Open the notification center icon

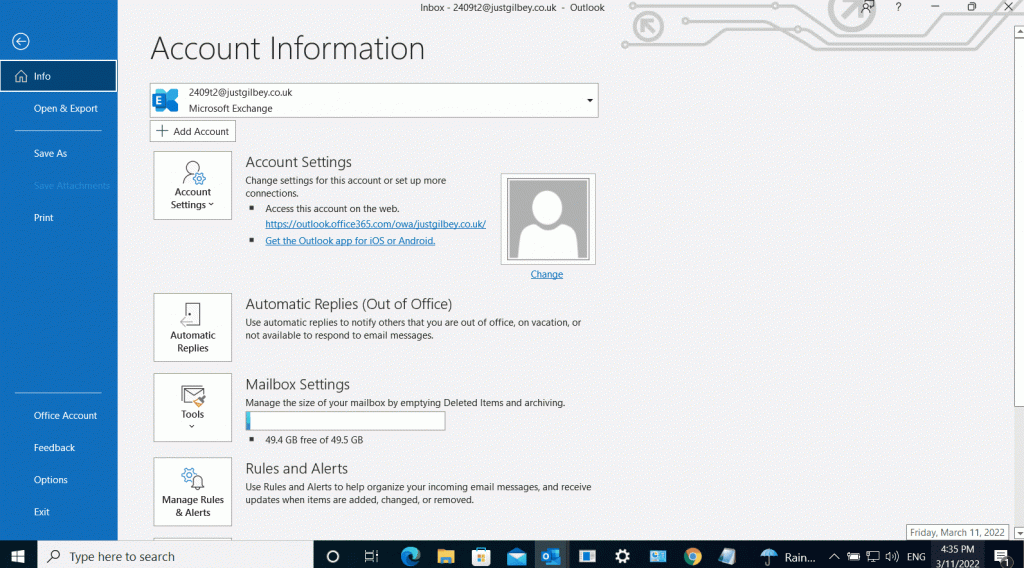tap(1002, 557)
